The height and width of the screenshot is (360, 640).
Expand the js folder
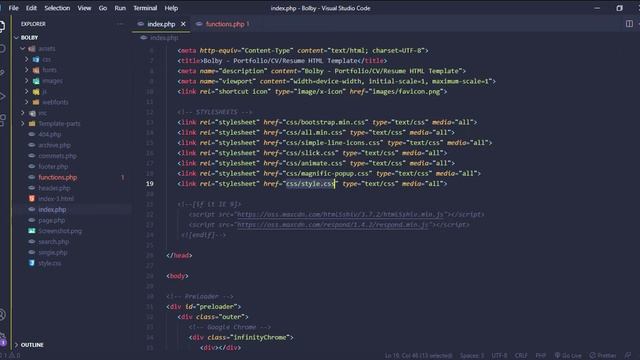(44, 91)
